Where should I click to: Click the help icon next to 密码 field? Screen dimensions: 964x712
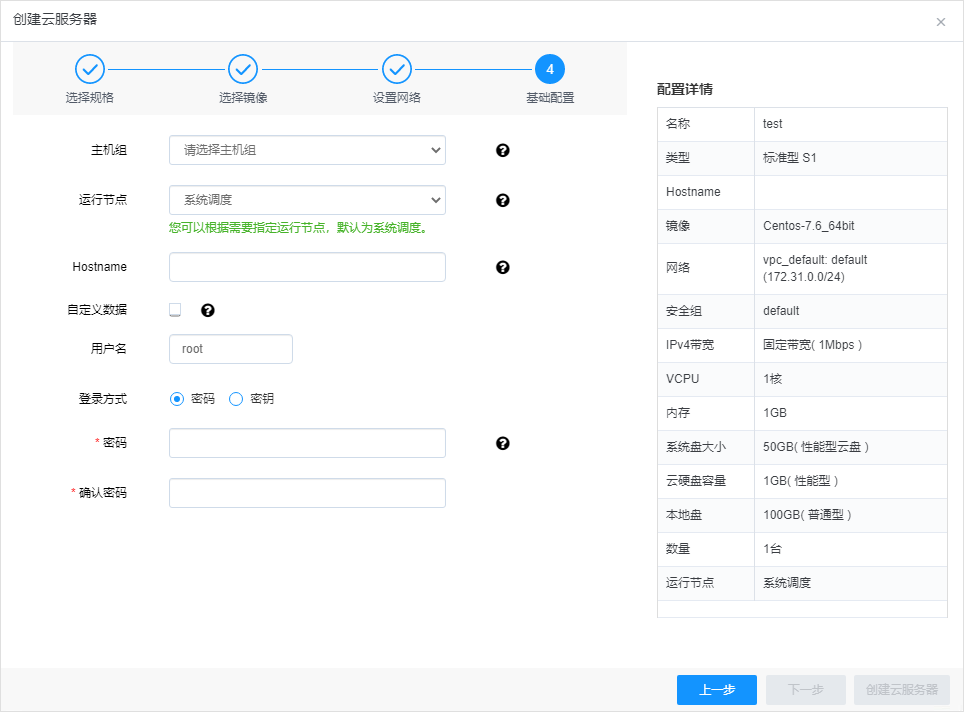[502, 443]
